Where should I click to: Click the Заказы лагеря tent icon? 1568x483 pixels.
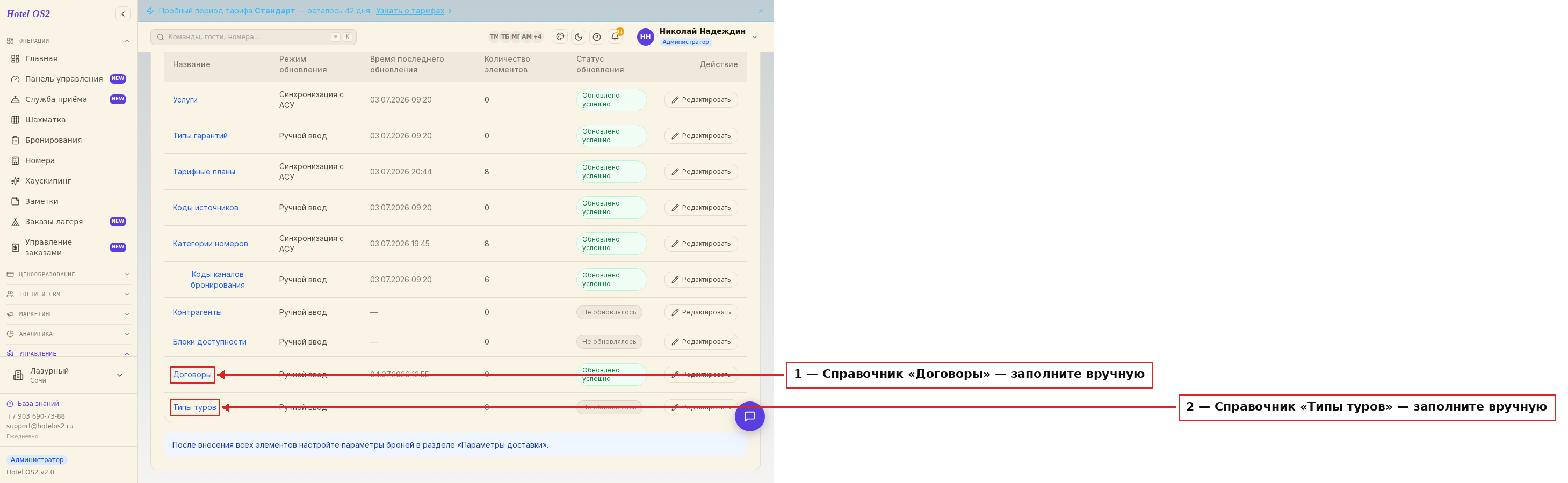point(15,222)
